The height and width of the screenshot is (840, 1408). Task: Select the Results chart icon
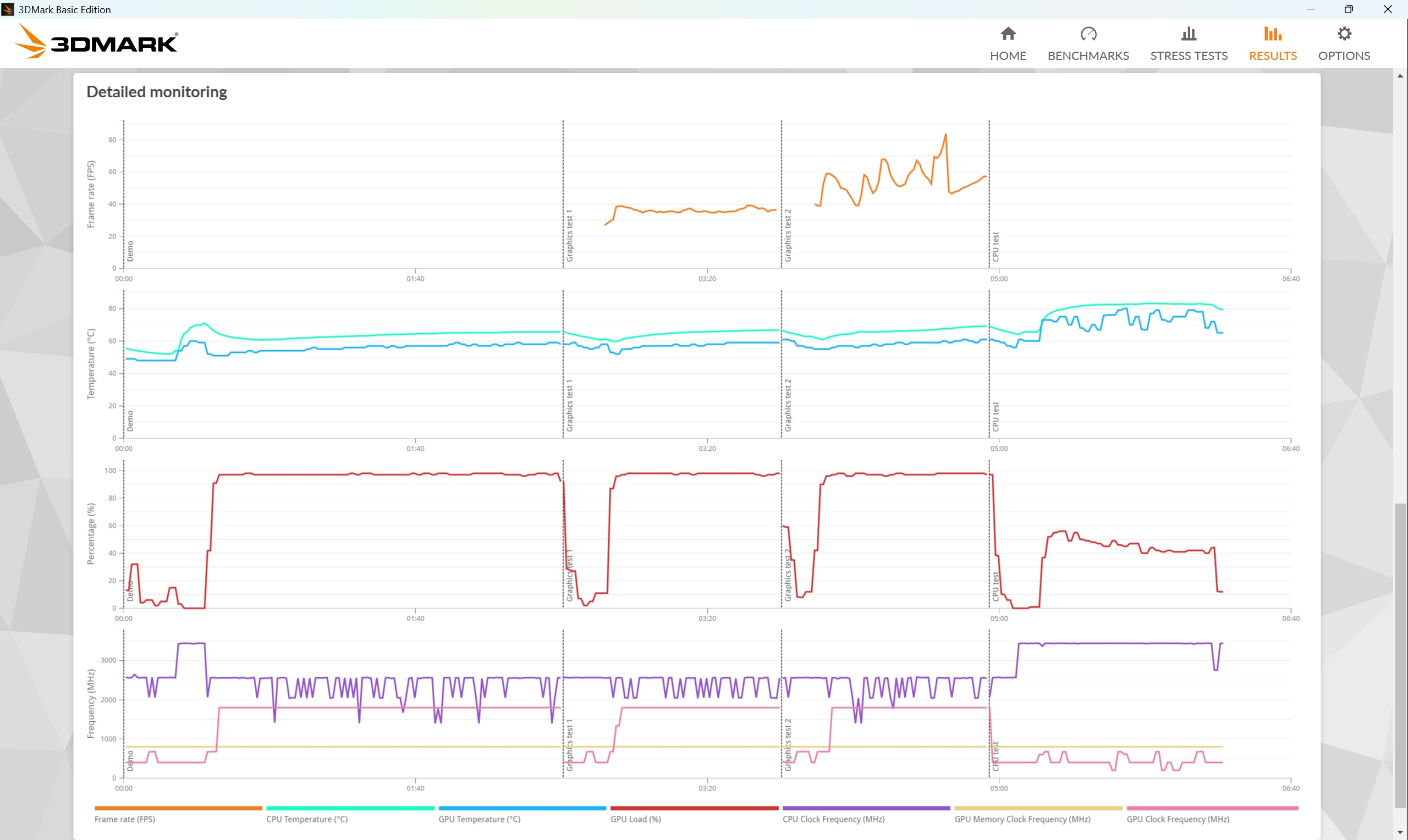1272,35
